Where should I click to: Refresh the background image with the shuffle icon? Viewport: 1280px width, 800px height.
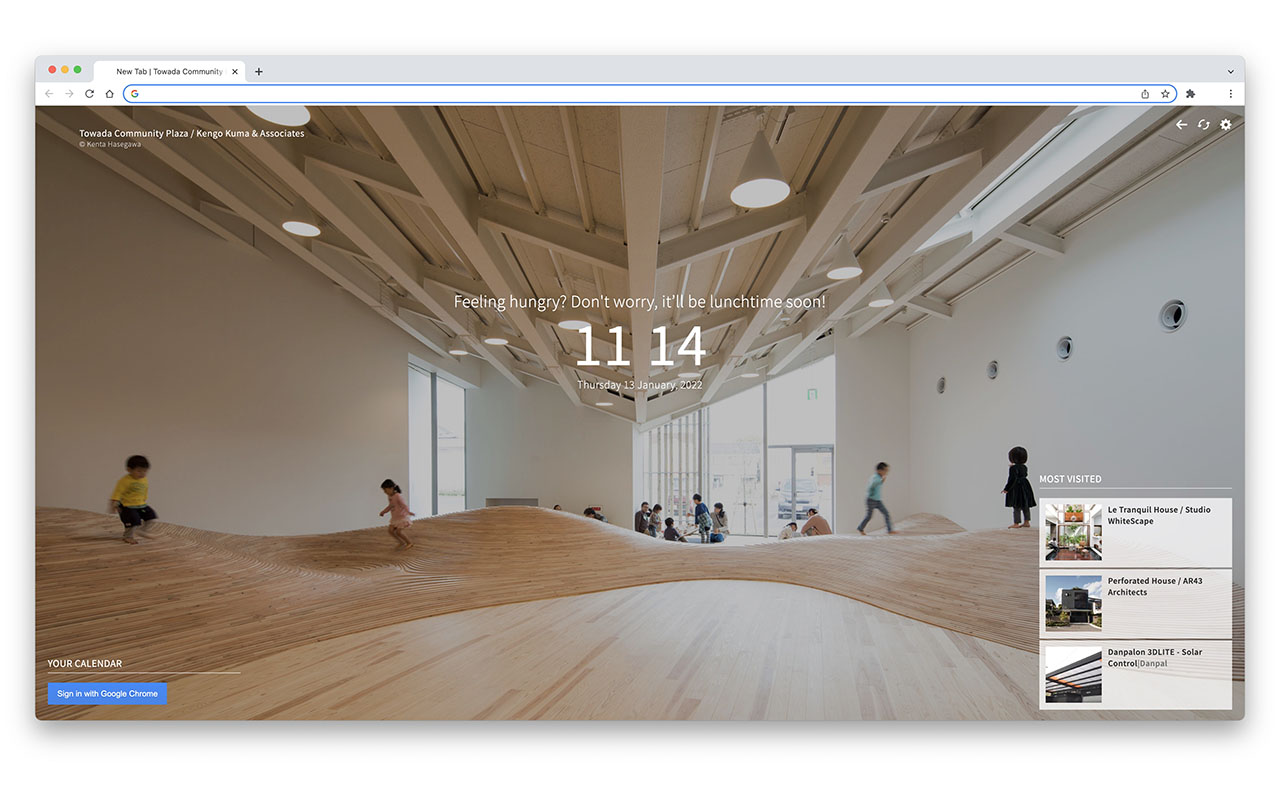click(x=1203, y=124)
